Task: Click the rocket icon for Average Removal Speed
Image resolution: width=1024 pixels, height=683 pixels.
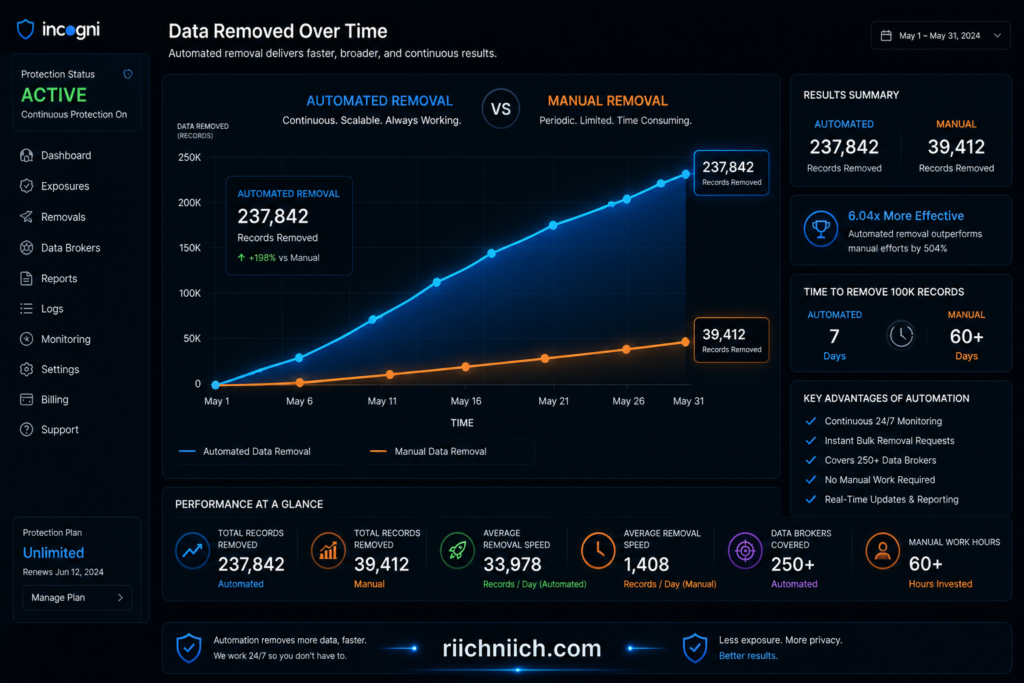Action: (x=457, y=550)
